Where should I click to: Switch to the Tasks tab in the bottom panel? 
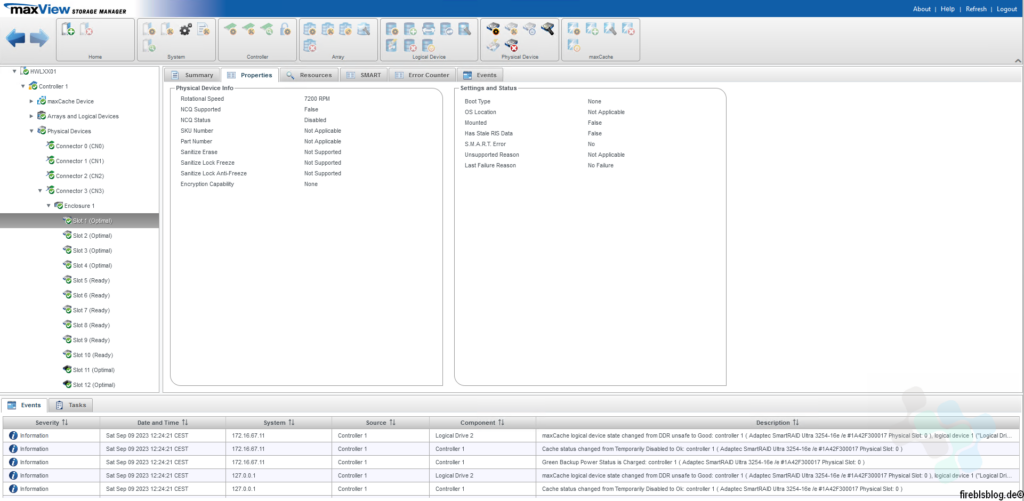(x=71, y=405)
